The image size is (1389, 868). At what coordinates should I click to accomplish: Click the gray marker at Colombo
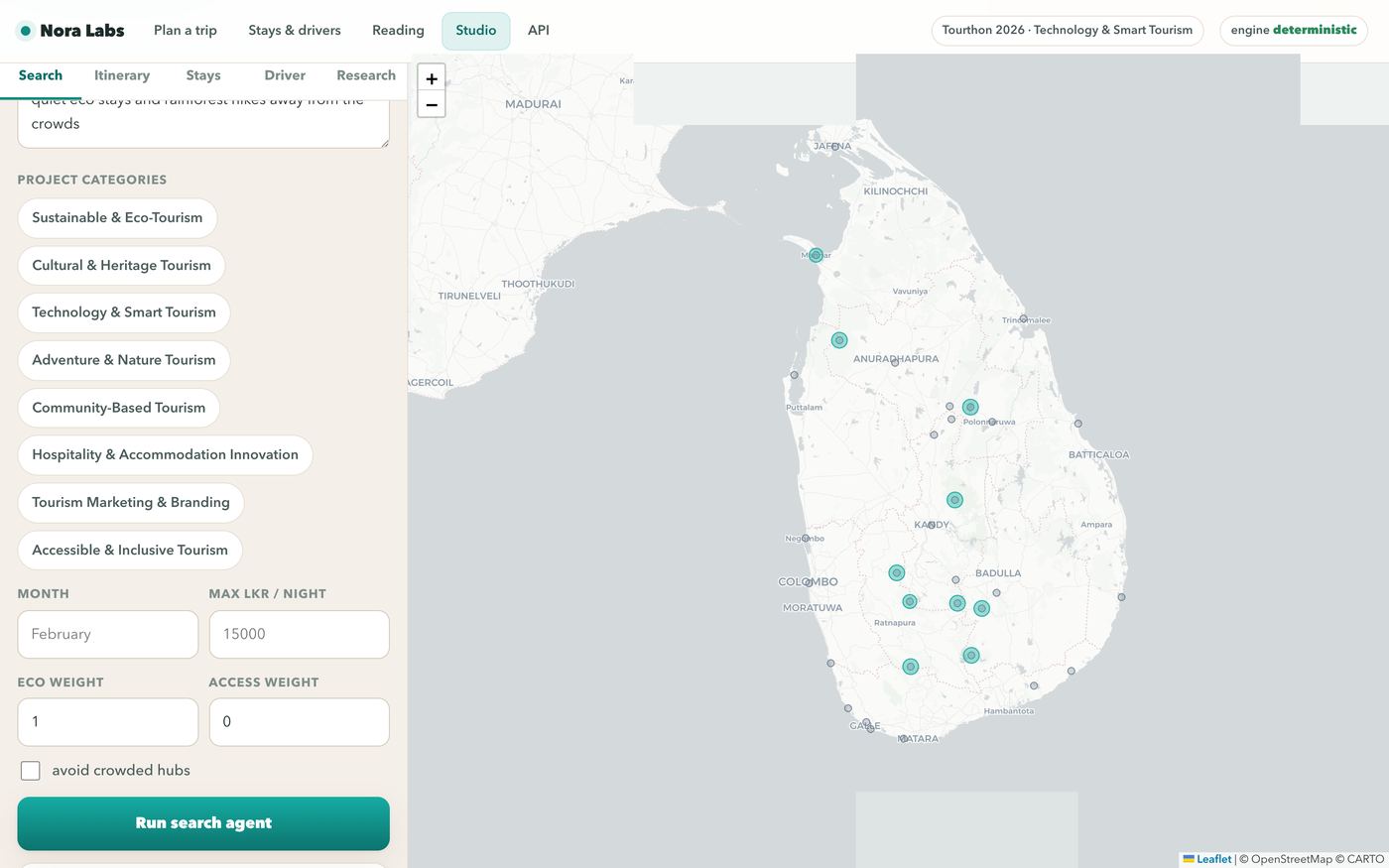point(809,582)
